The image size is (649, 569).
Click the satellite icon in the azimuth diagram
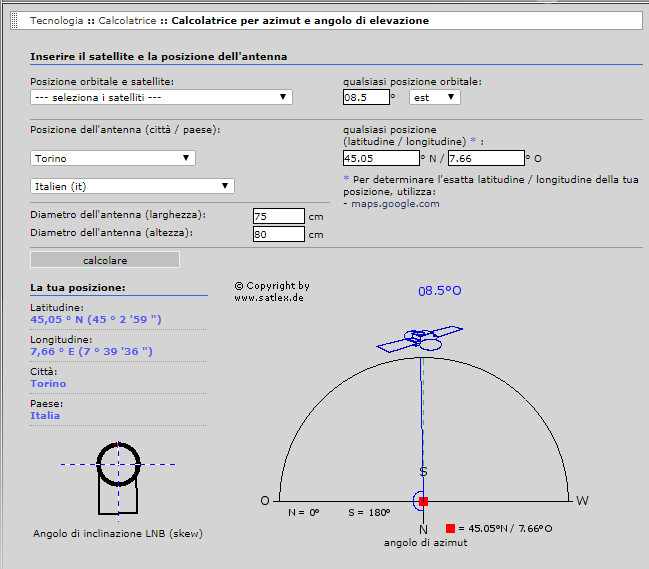tap(419, 339)
